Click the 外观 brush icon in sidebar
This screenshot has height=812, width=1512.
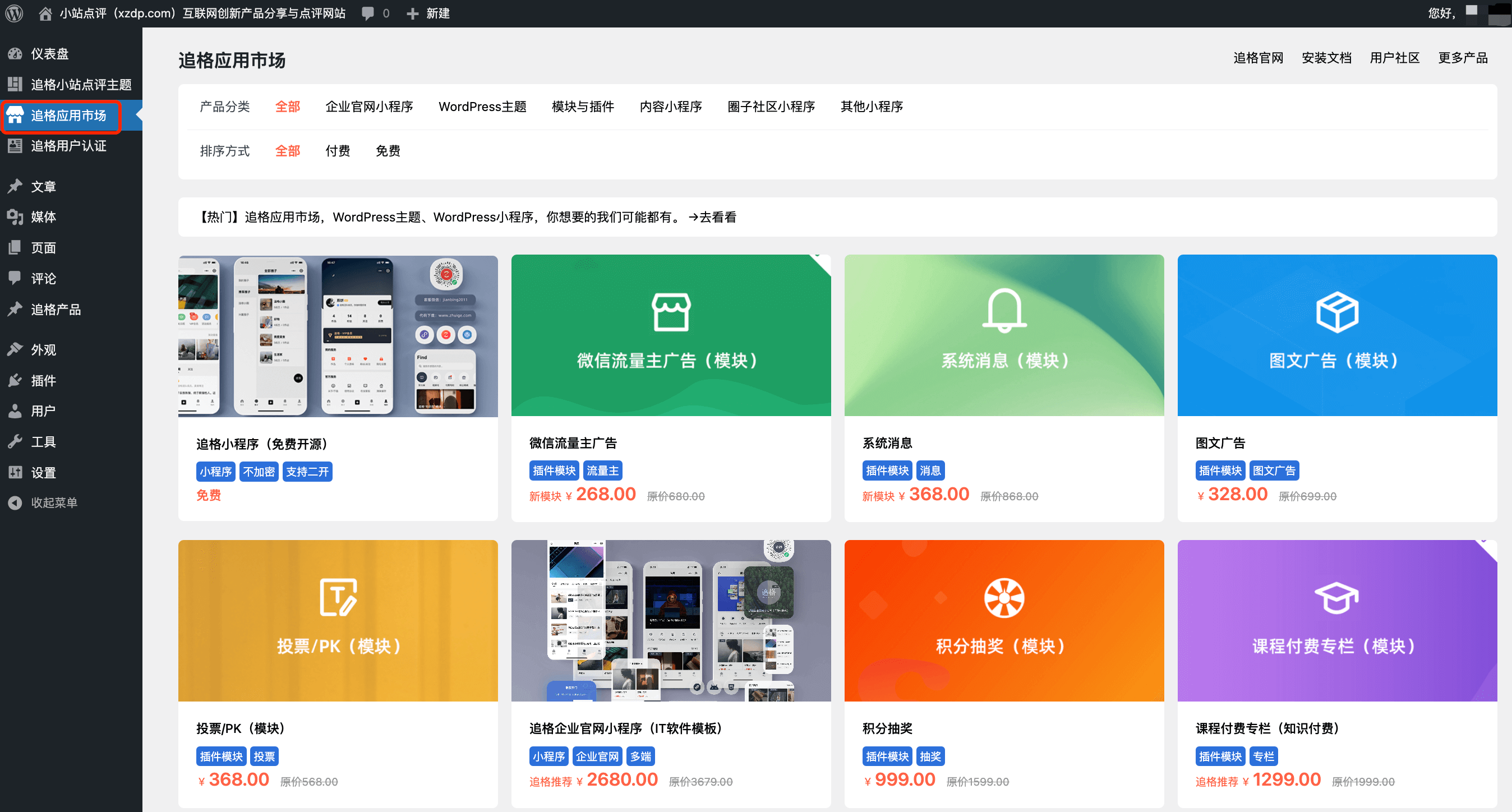(15, 350)
